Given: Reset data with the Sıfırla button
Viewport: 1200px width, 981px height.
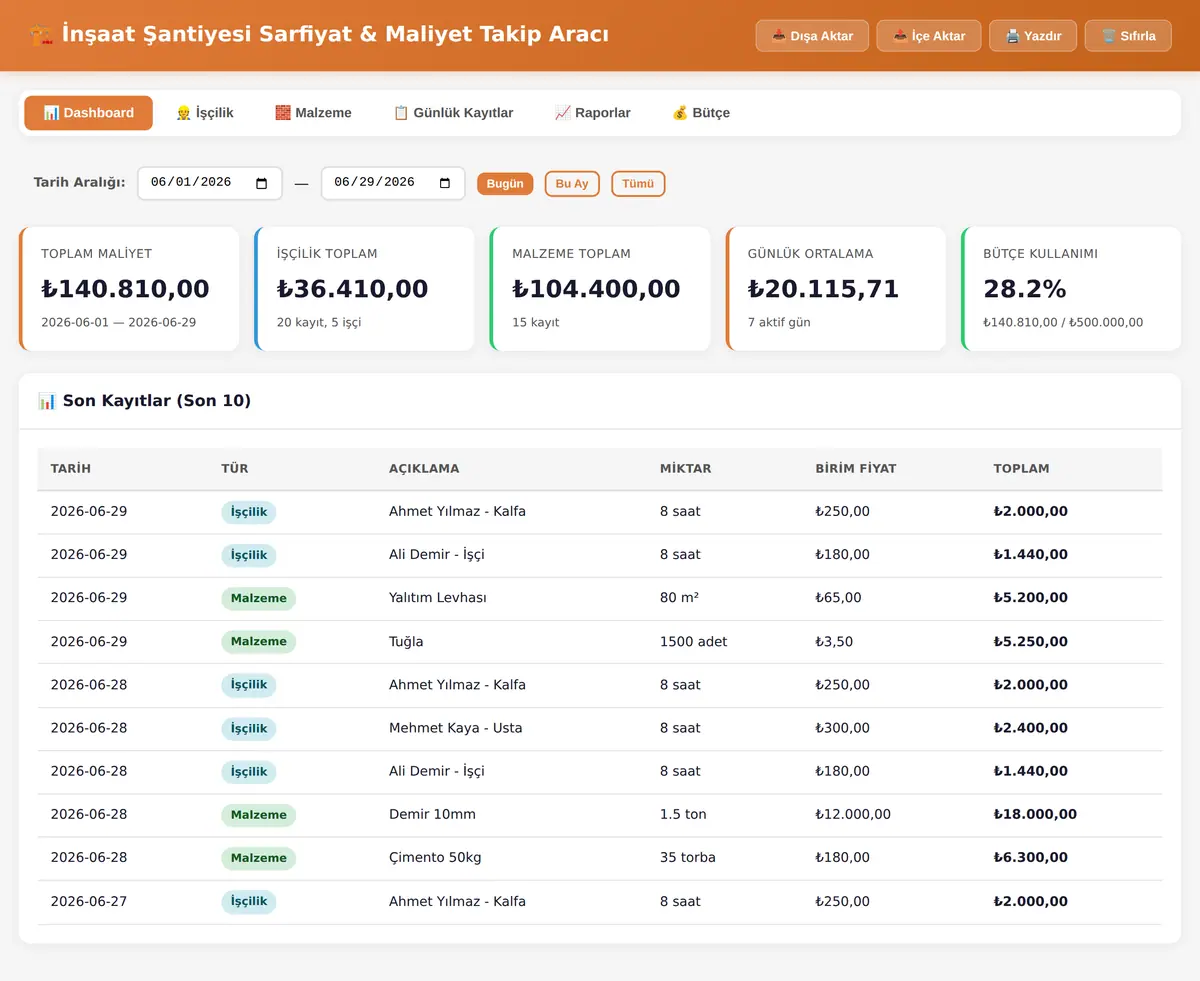Looking at the screenshot, I should (x=1128, y=36).
